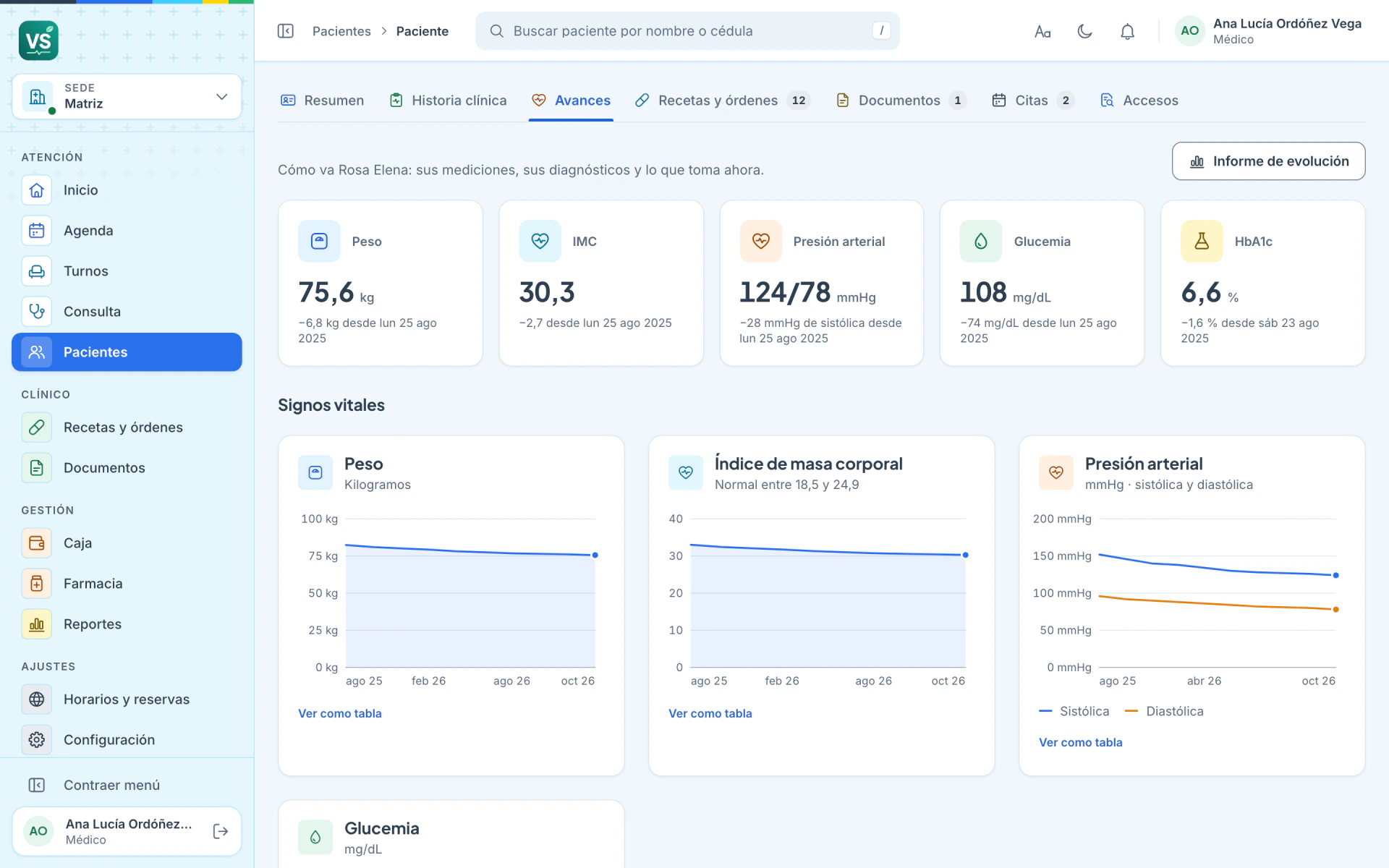
Task: Open Farmacia in sidebar
Action: (x=127, y=584)
